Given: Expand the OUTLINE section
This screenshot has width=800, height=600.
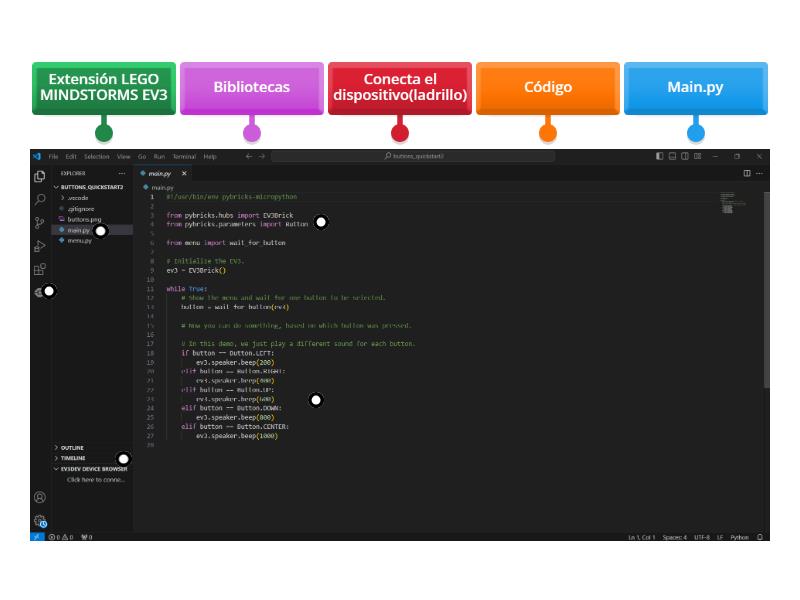Looking at the screenshot, I should pos(72,447).
